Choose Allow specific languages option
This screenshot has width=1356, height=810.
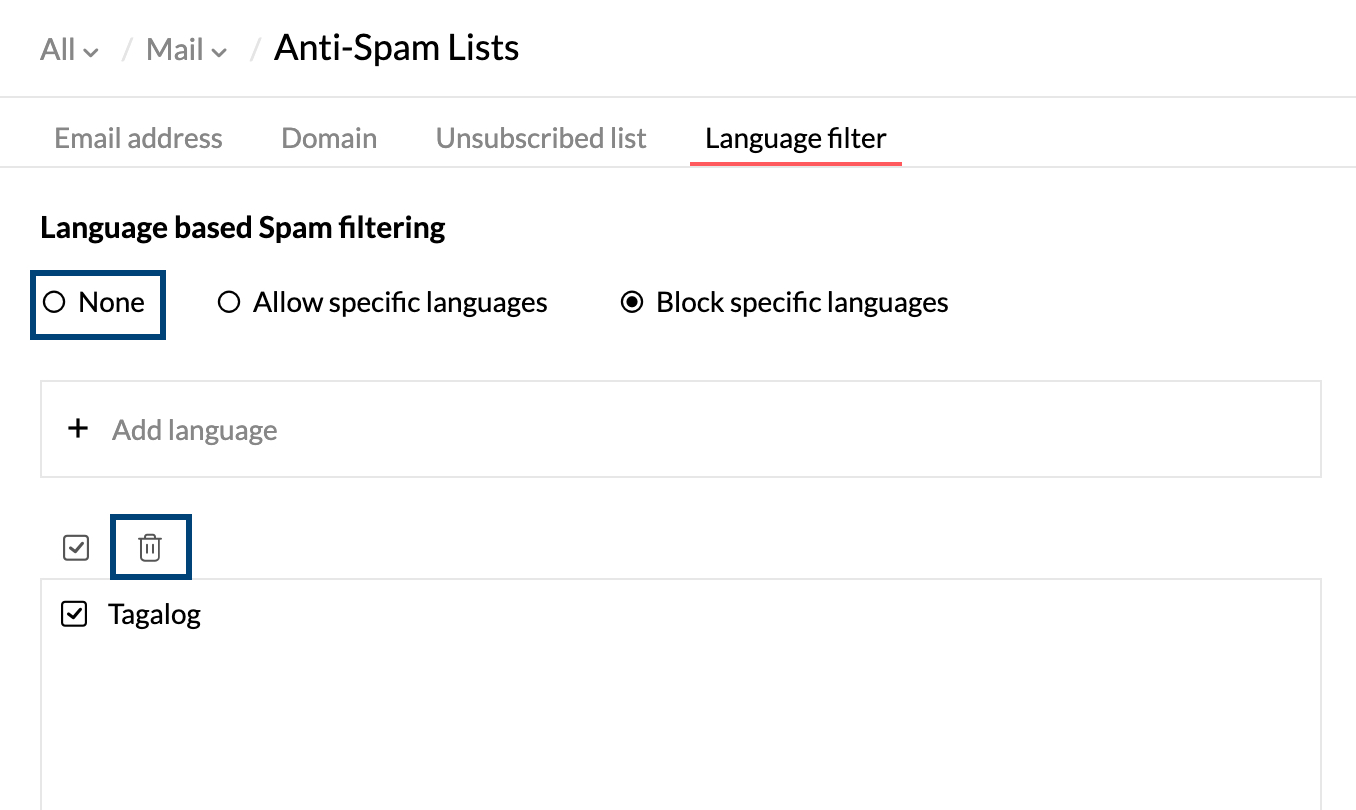click(229, 302)
